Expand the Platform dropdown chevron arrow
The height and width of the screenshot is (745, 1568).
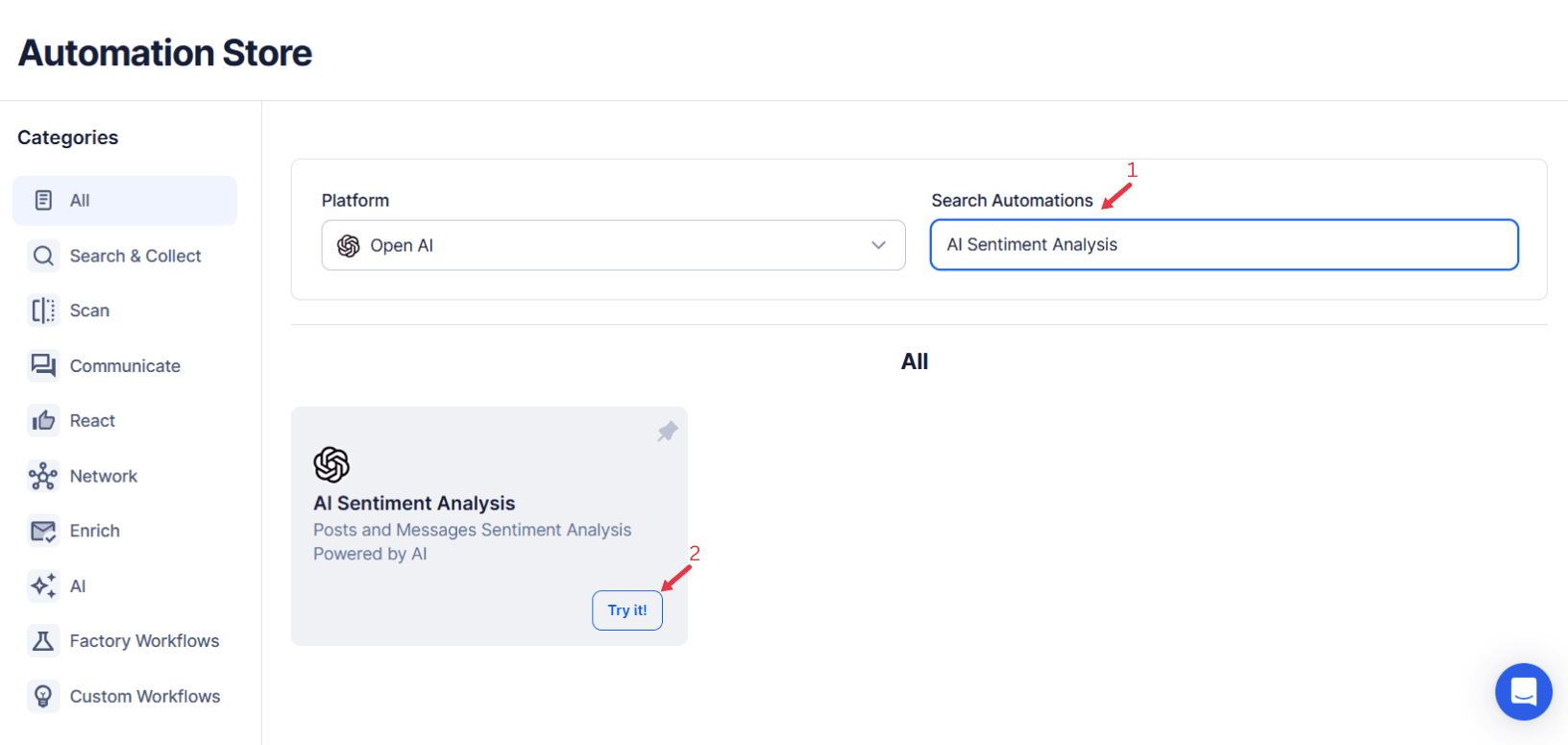[878, 245]
